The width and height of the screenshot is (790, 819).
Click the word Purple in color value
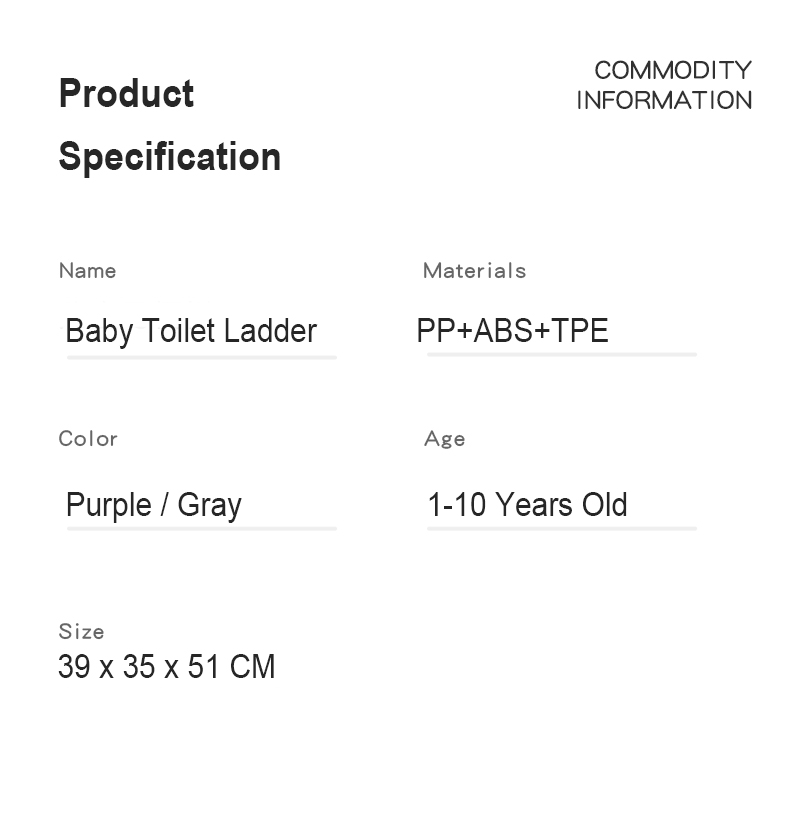(108, 505)
